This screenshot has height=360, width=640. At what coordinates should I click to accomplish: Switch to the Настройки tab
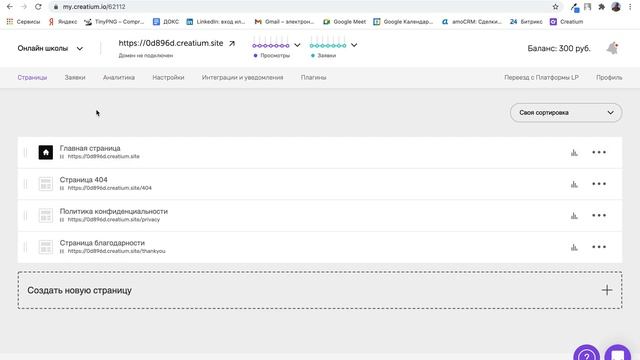coord(168,78)
